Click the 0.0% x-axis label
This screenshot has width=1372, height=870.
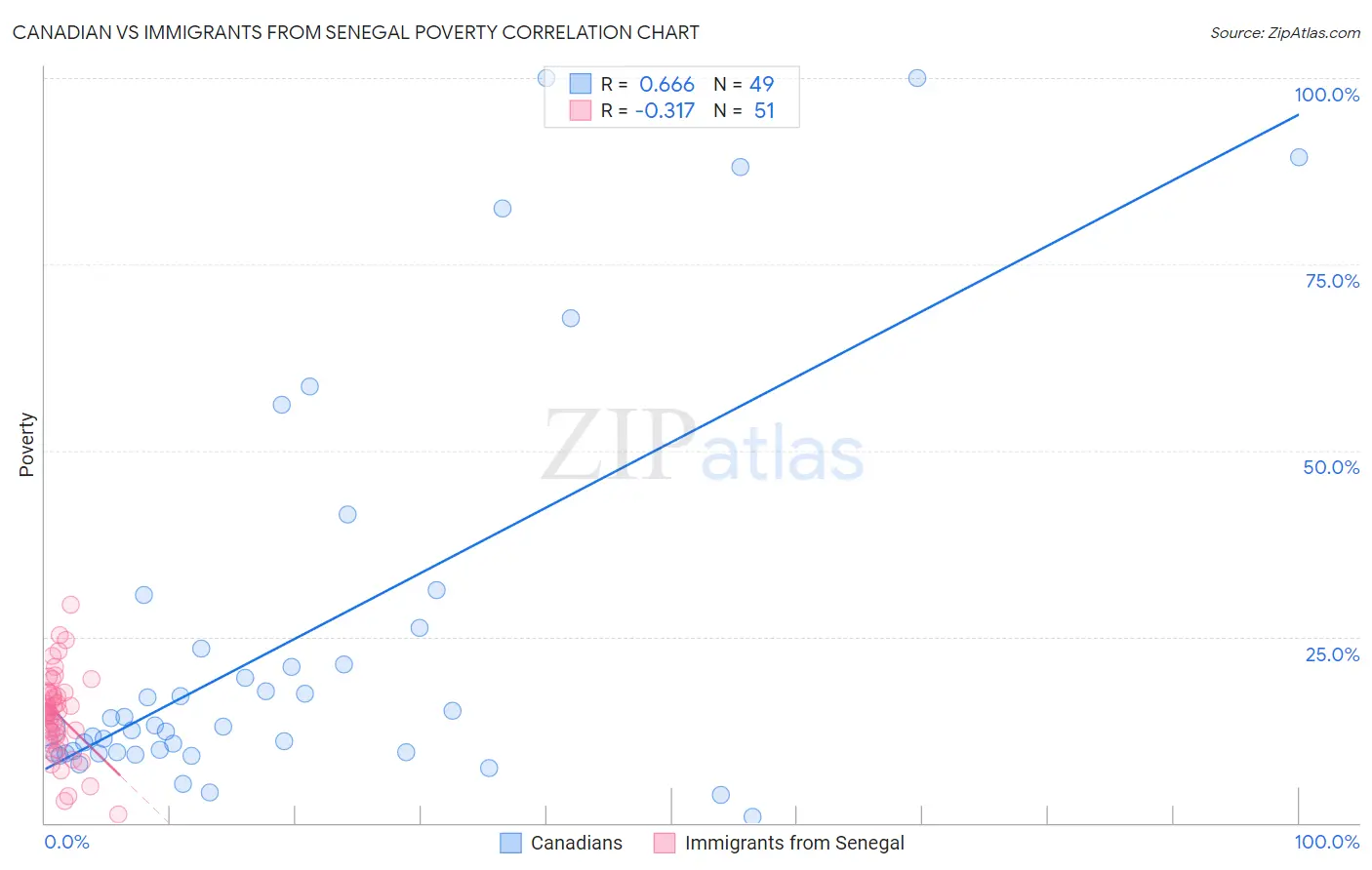coord(66,842)
